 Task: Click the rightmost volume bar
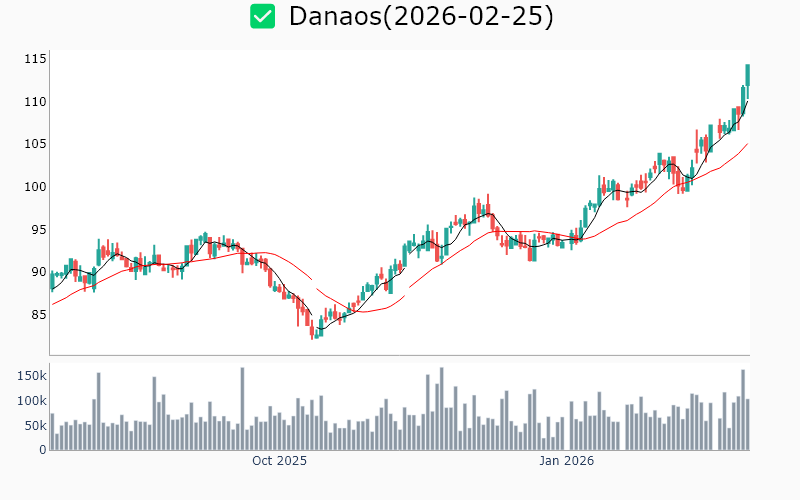tap(747, 424)
